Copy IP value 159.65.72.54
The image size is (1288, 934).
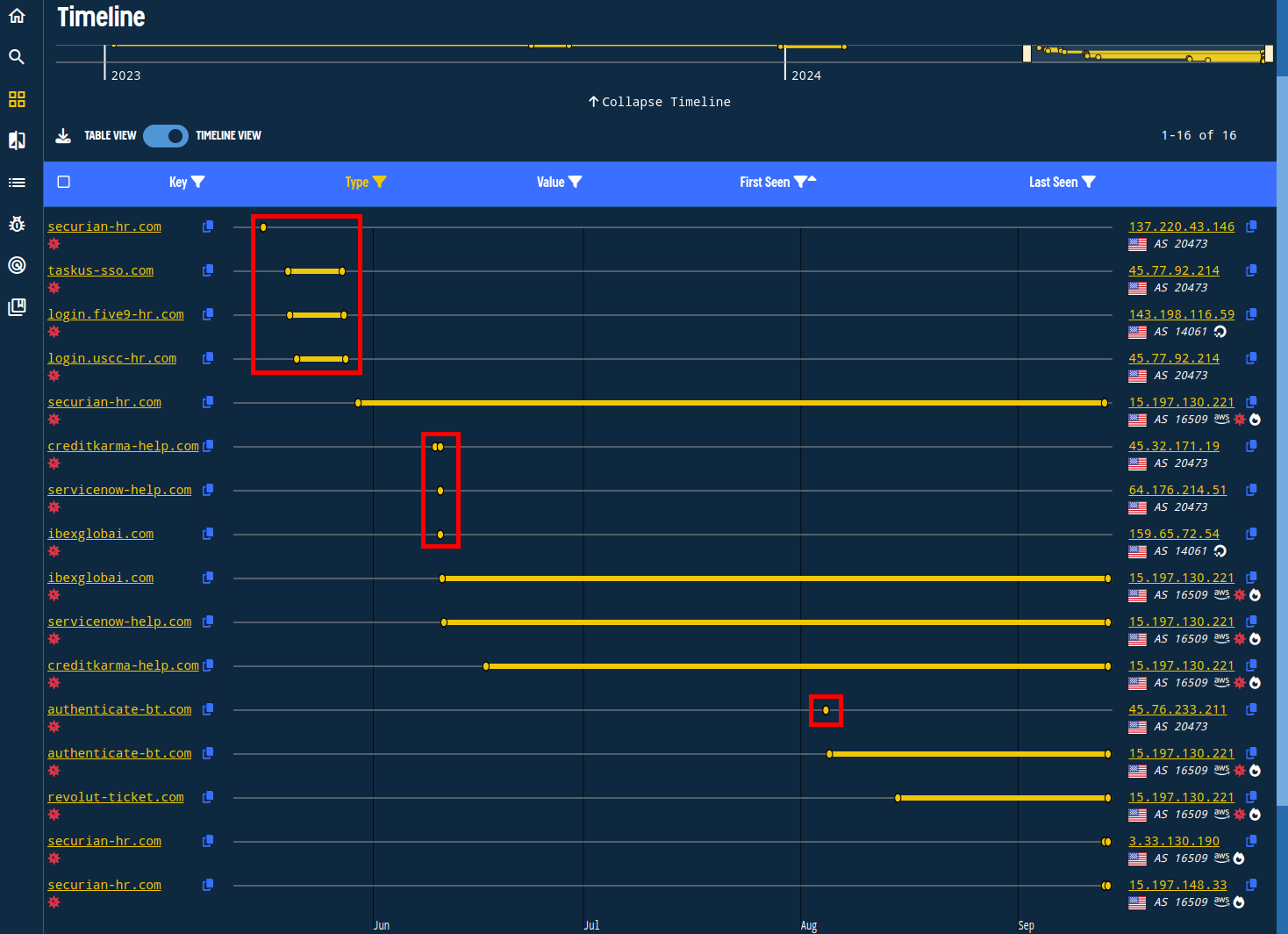pyautogui.click(x=1251, y=534)
